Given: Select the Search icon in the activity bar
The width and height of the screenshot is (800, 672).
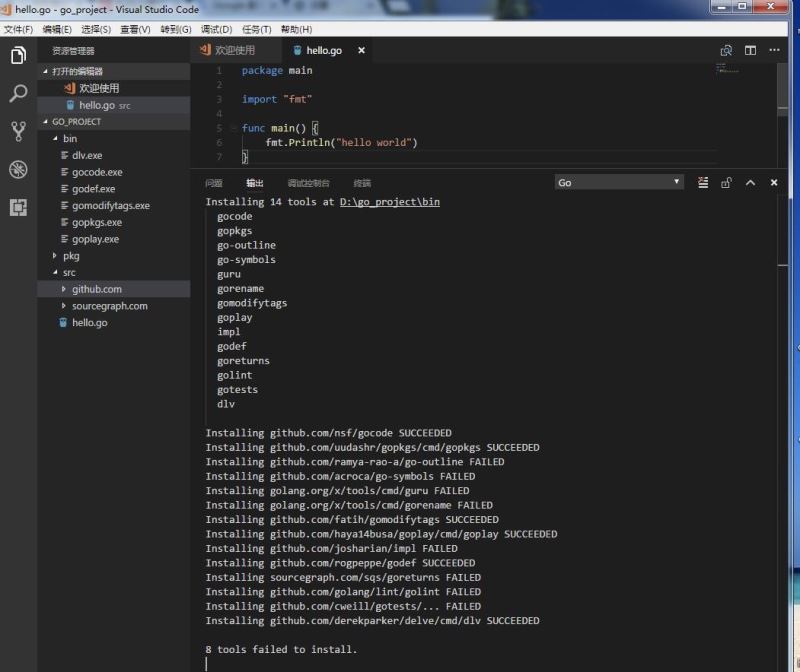Looking at the screenshot, I should tap(17, 93).
